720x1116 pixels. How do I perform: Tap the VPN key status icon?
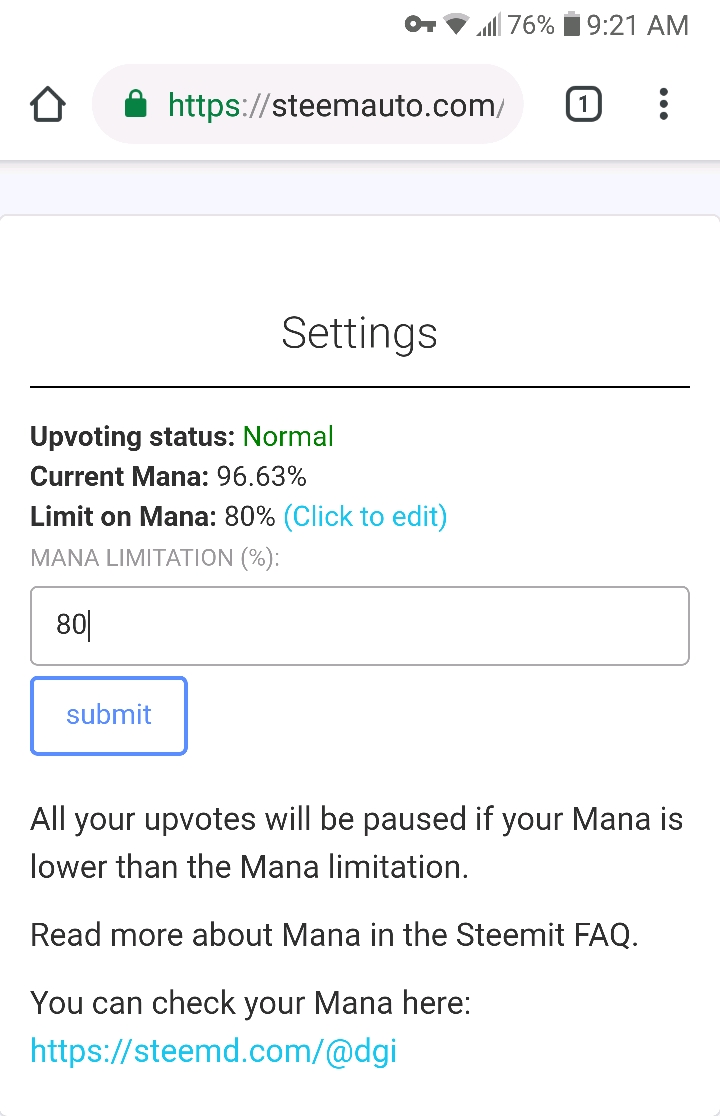pos(420,25)
